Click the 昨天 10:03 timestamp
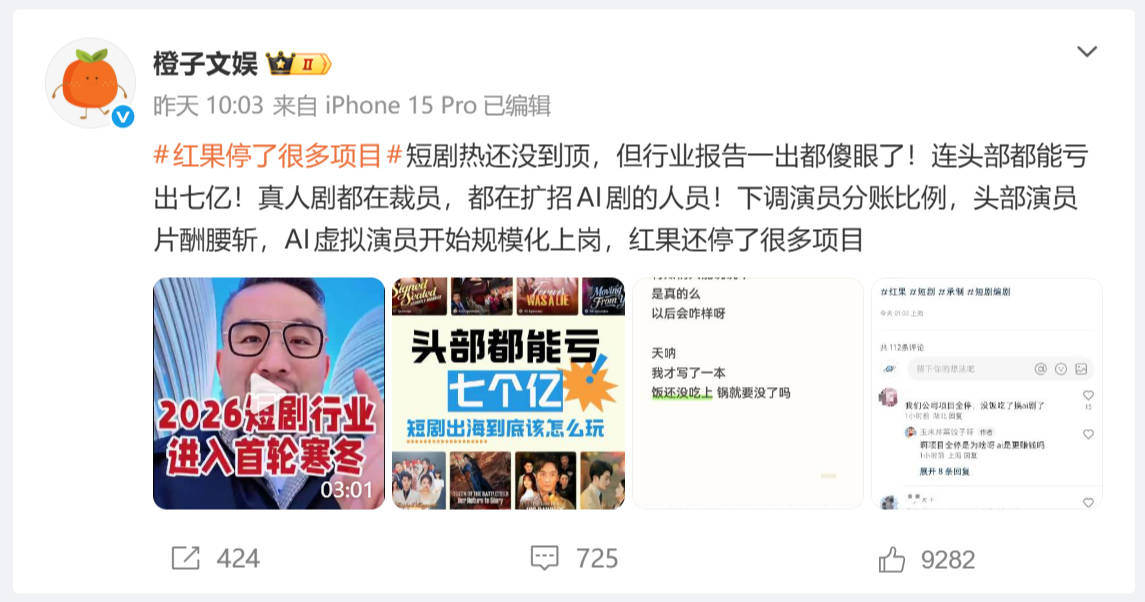The image size is (1145, 602). pyautogui.click(x=208, y=106)
